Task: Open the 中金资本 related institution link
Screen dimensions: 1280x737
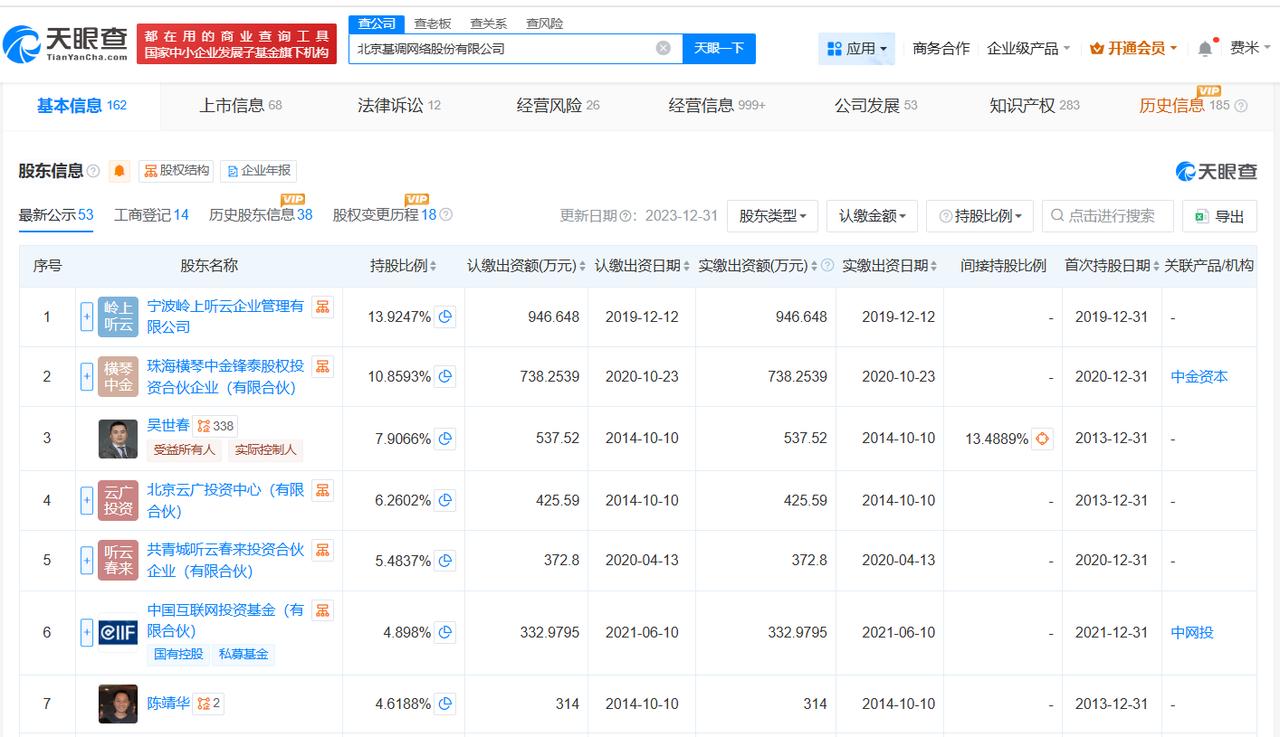Action: coord(1198,377)
